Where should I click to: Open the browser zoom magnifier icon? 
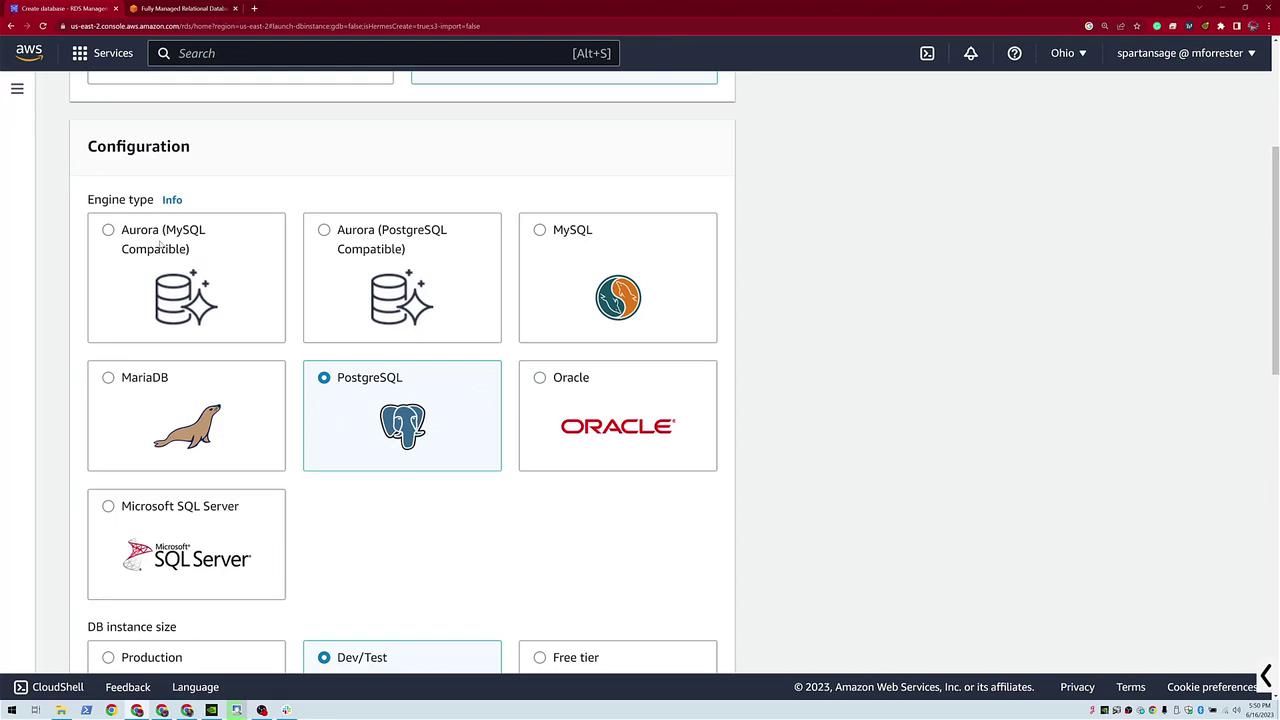(1105, 26)
